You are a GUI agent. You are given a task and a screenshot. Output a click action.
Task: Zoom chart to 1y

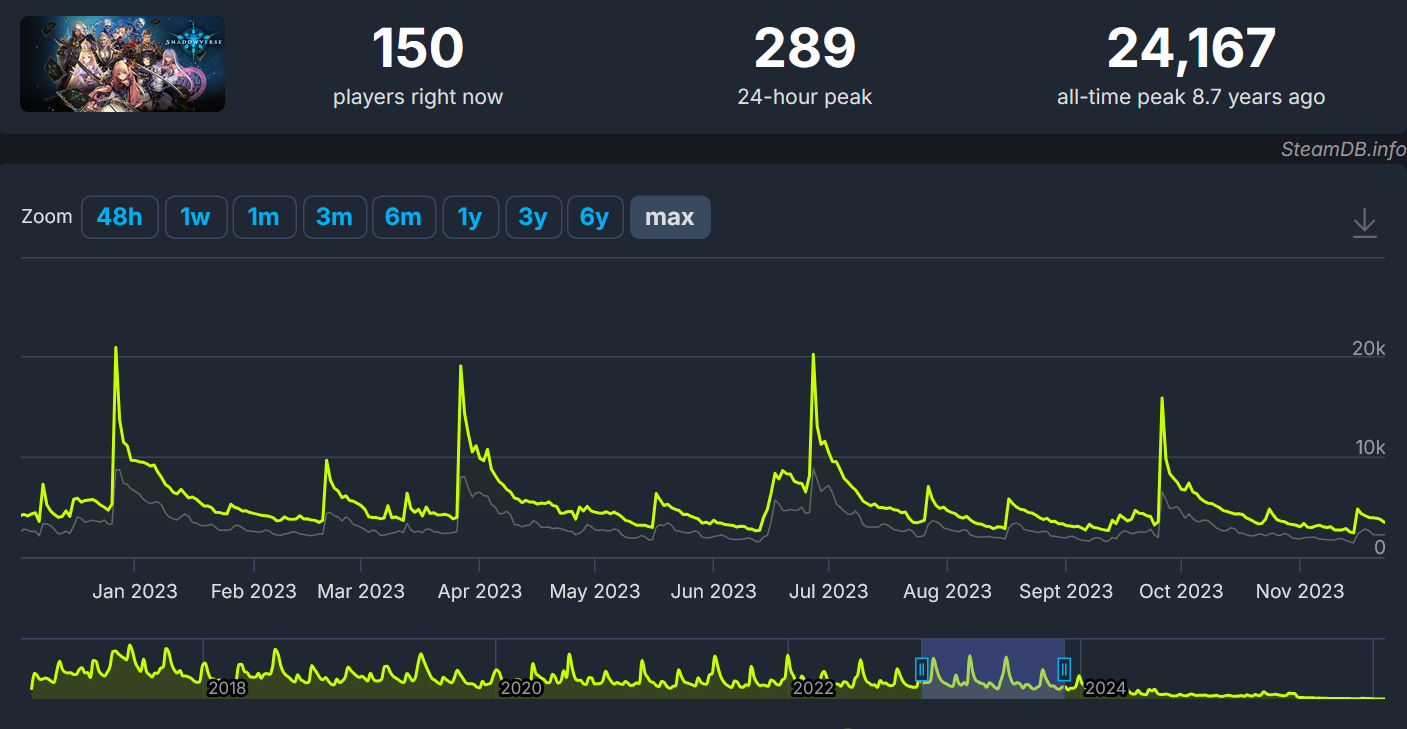coord(470,217)
